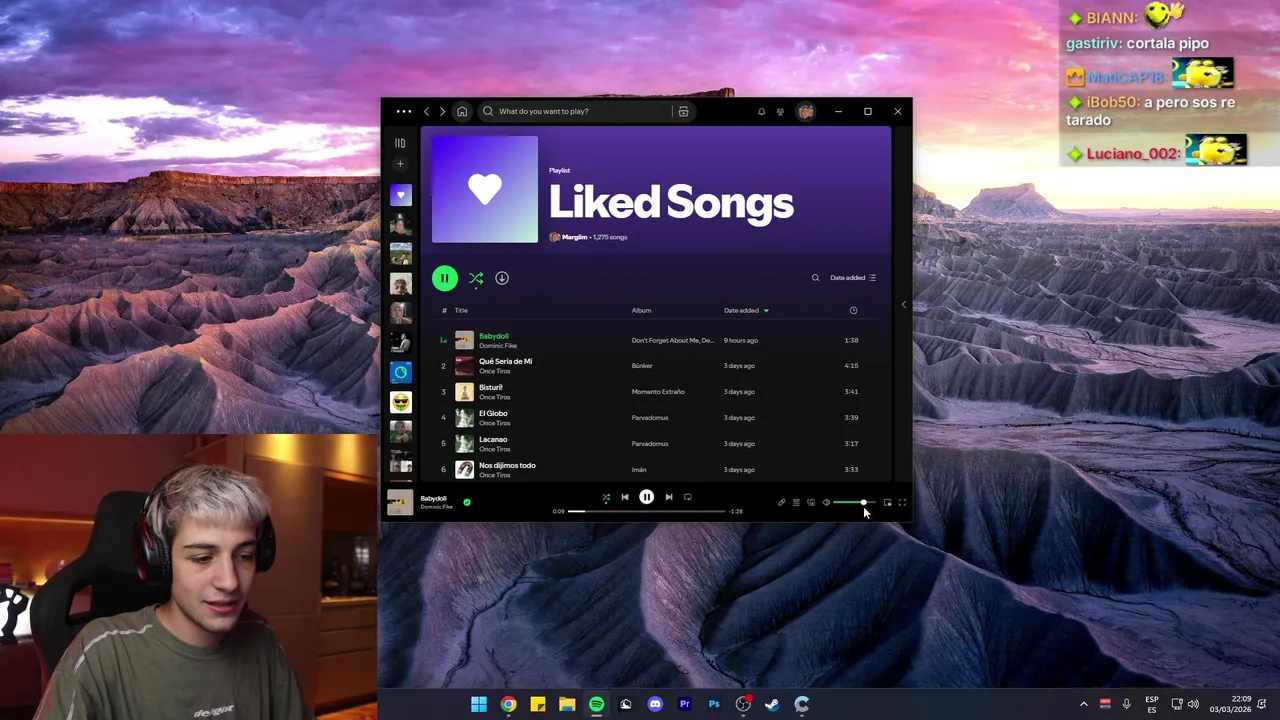Open the Búnker album link
This screenshot has height=720, width=1280.
tap(642, 366)
